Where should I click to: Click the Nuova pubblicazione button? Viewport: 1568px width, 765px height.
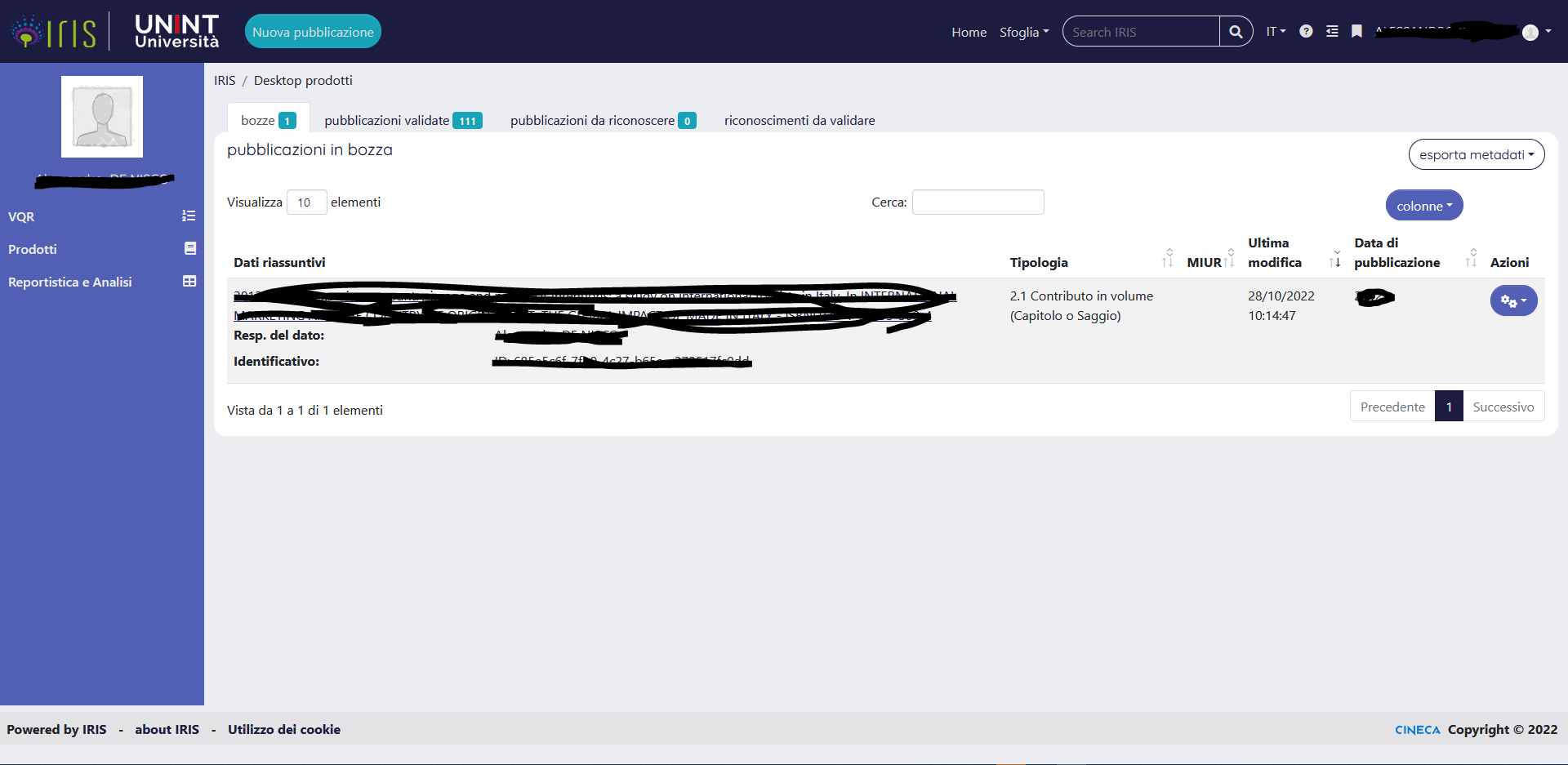pyautogui.click(x=313, y=32)
